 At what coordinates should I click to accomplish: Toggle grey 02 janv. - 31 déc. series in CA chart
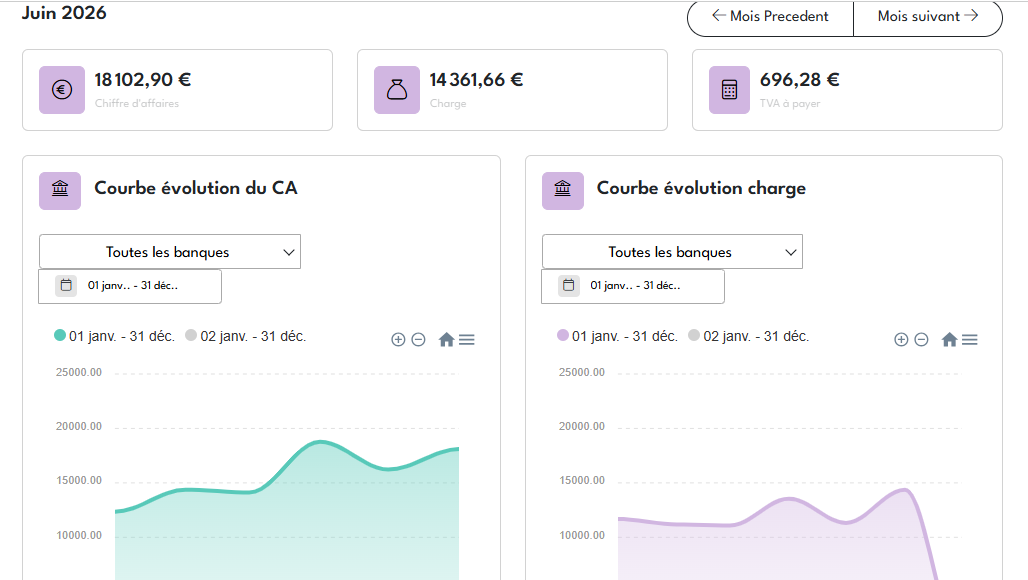pyautogui.click(x=246, y=336)
